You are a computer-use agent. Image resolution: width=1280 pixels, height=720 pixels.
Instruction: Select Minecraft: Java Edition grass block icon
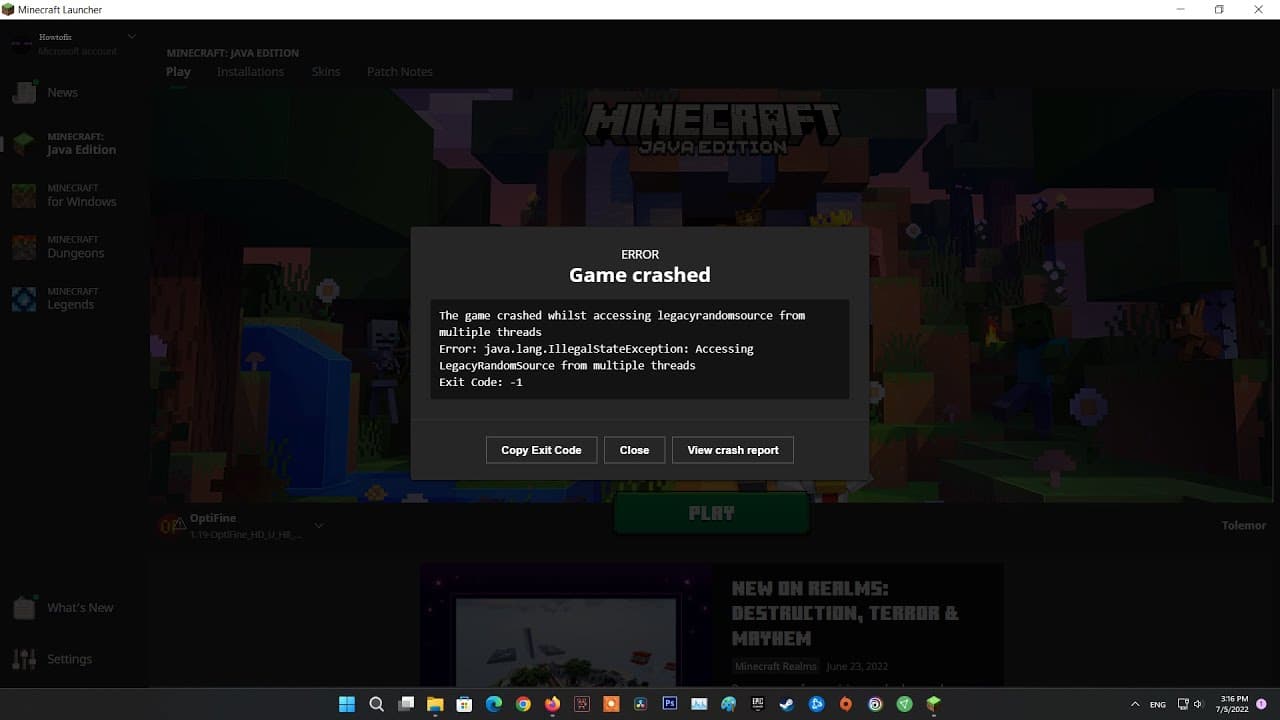(x=24, y=144)
